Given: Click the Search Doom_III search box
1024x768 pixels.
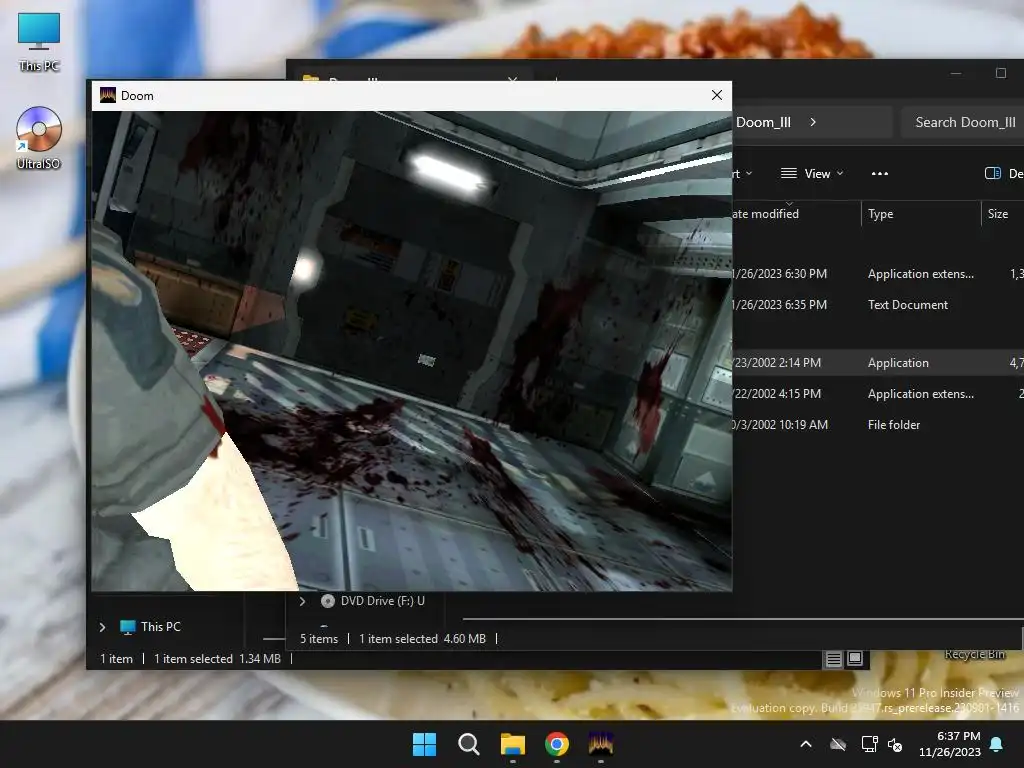Looking at the screenshot, I should click(963, 122).
